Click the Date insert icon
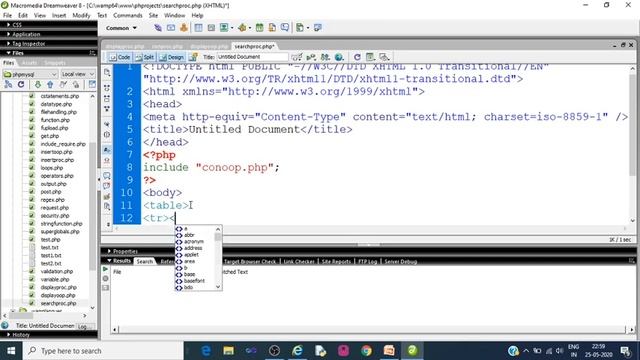 coord(259,28)
